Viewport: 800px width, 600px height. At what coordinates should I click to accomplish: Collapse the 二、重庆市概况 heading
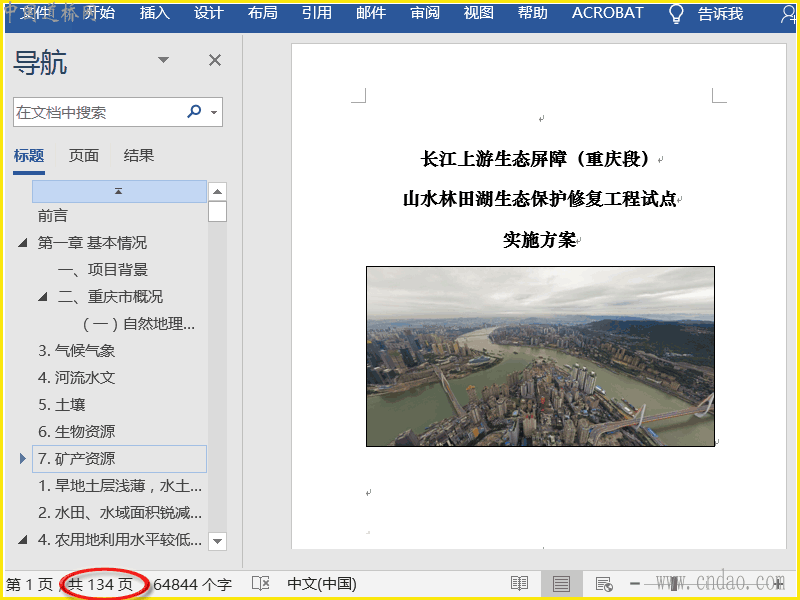click(x=43, y=297)
